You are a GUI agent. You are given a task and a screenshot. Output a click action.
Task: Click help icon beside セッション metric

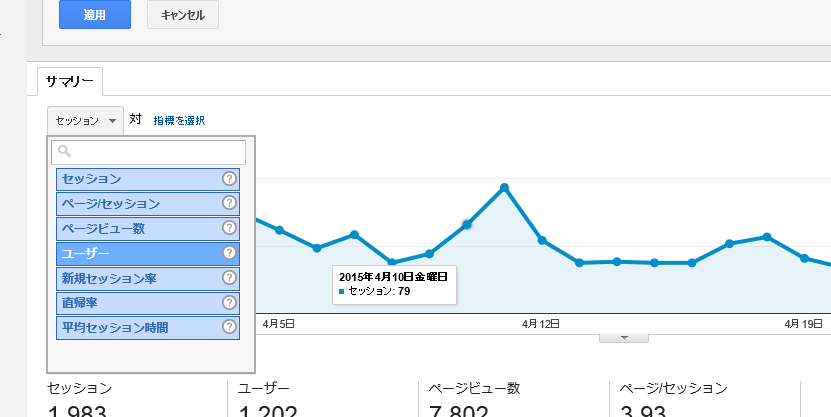pos(229,179)
